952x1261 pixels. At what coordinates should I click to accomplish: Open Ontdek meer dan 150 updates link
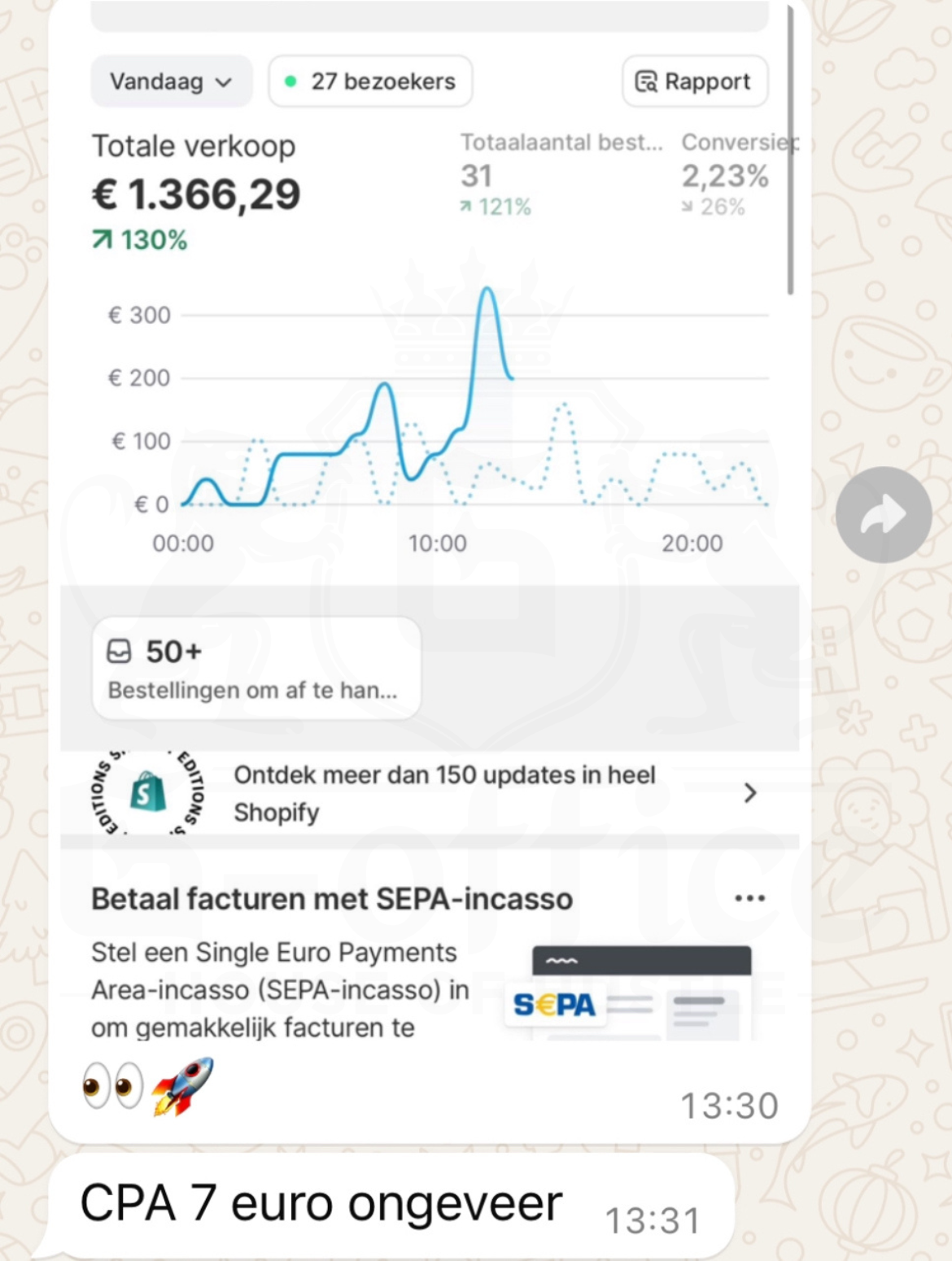(444, 793)
